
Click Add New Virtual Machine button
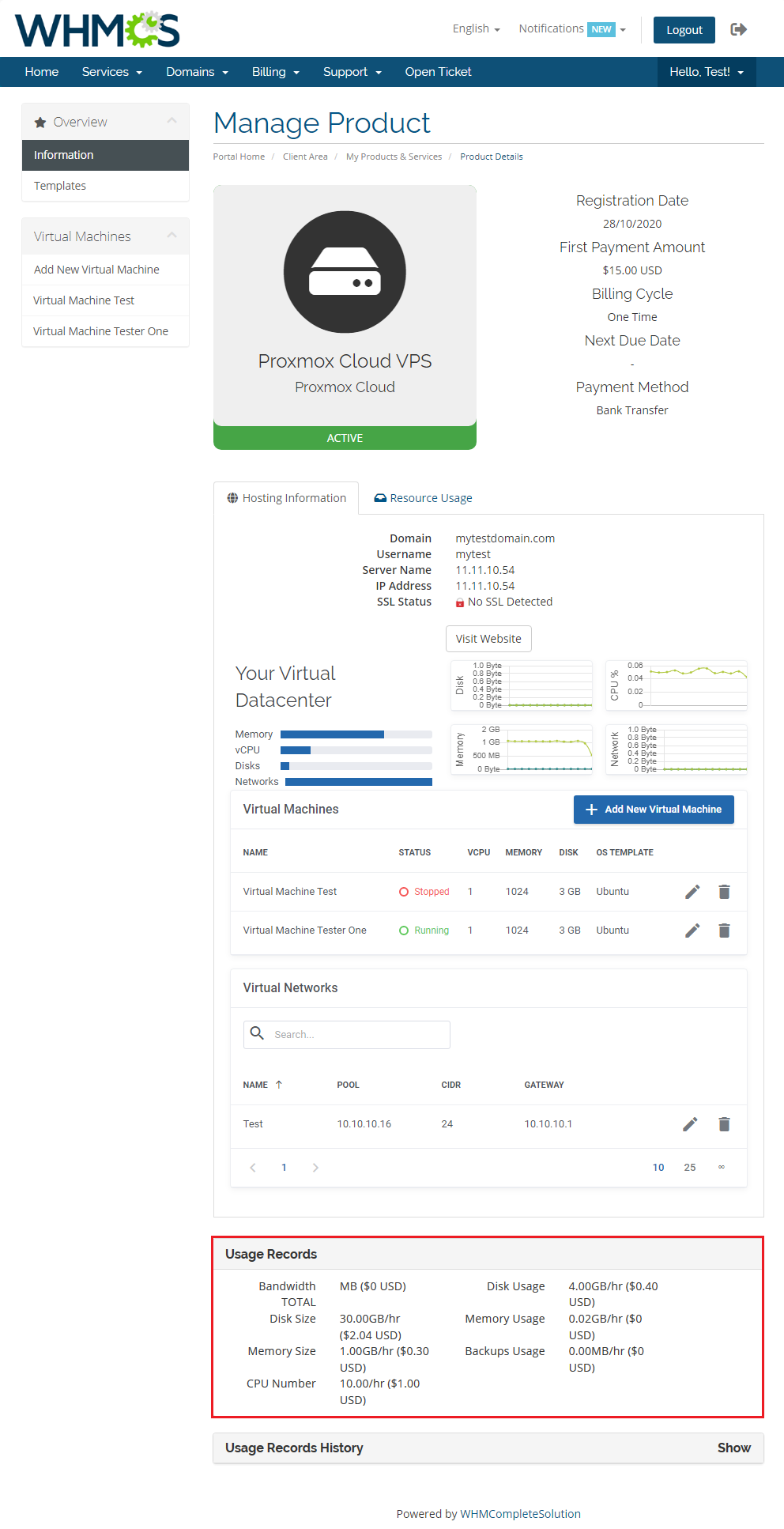click(654, 810)
